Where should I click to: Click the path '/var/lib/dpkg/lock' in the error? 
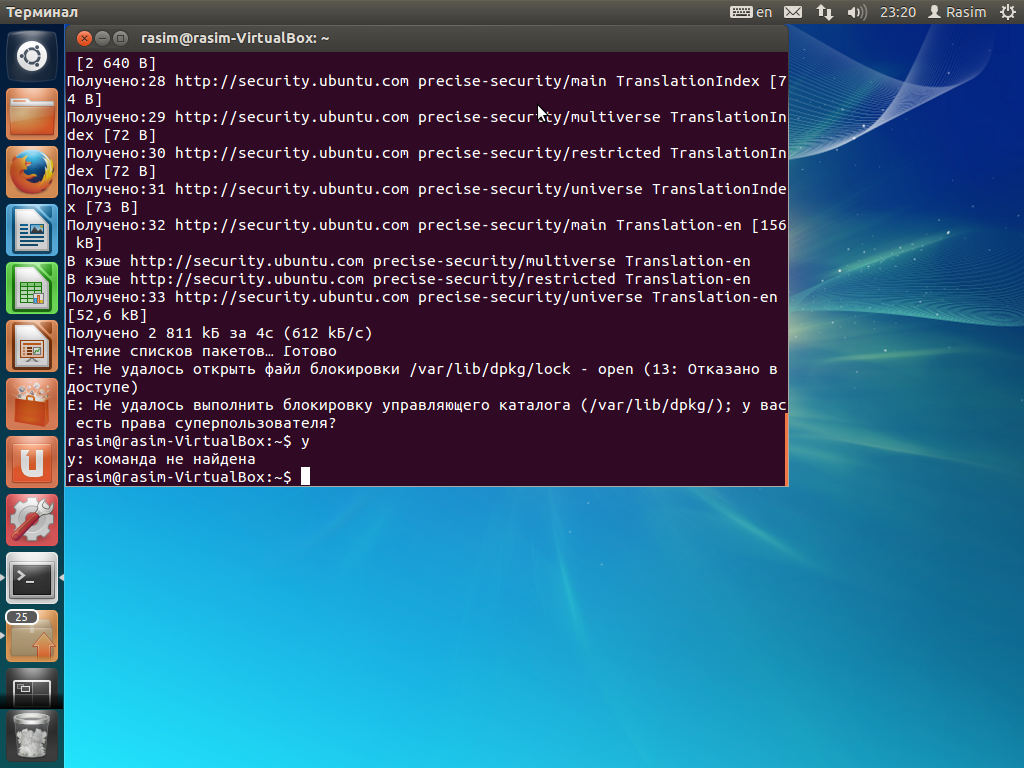(490, 369)
